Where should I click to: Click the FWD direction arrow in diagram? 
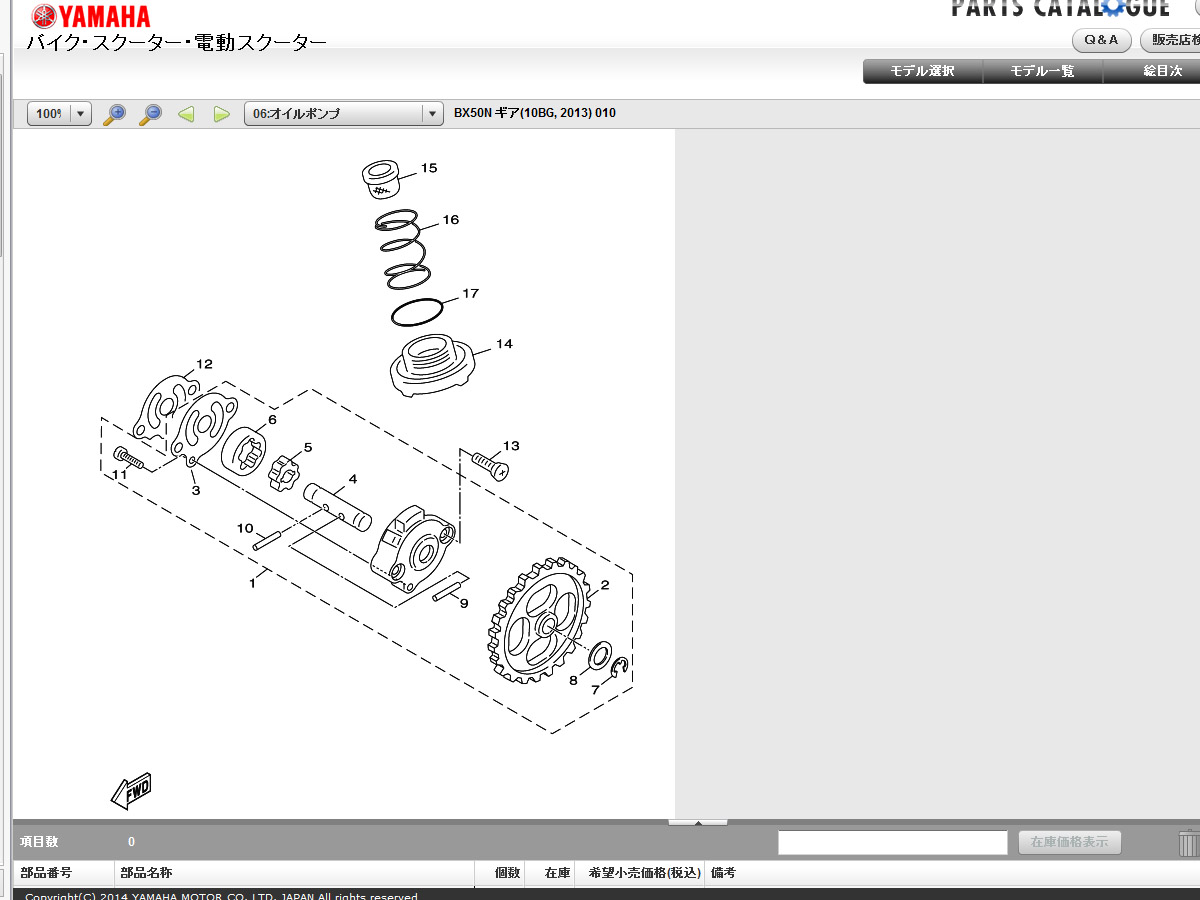pyautogui.click(x=131, y=790)
